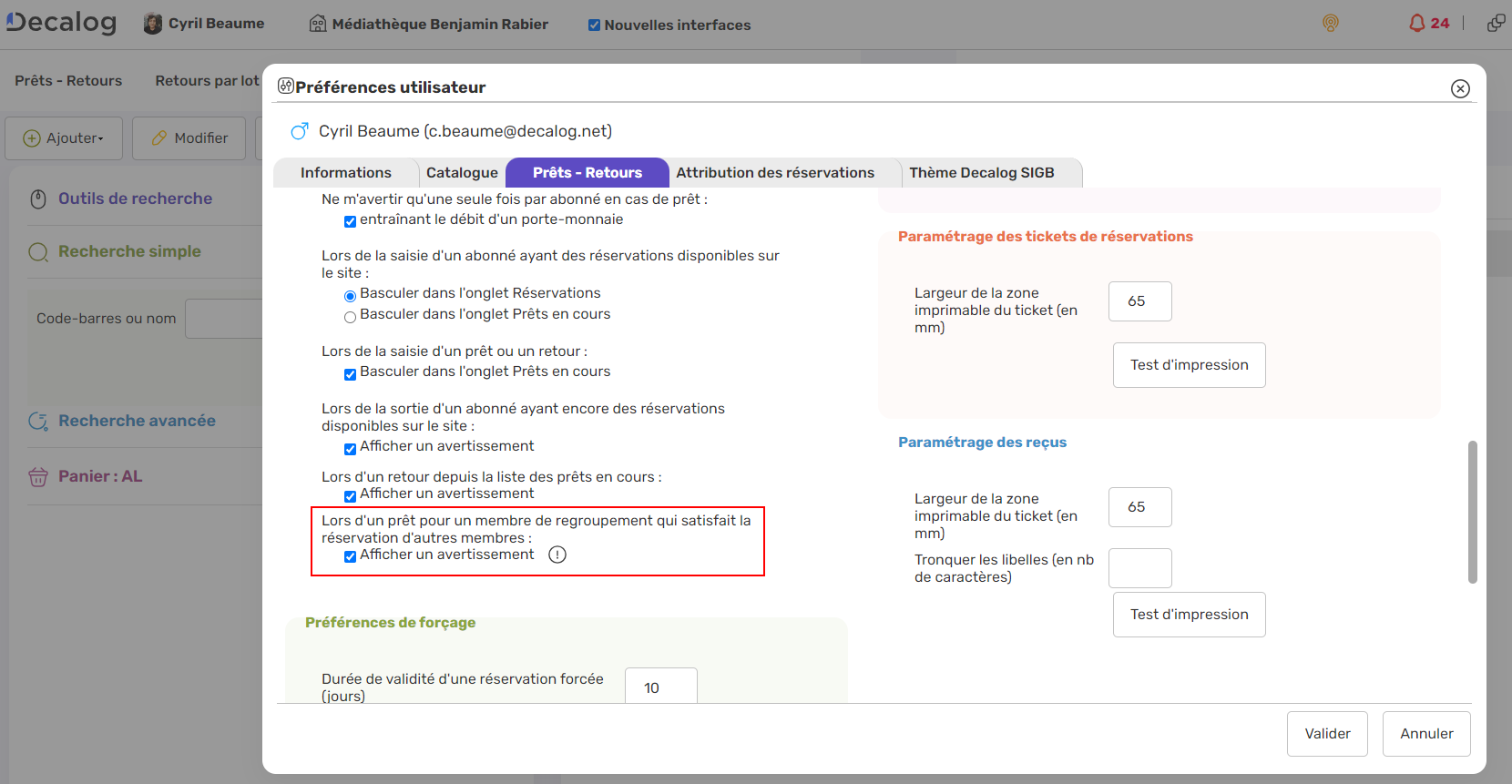Open the Ajouter dropdown menu
This screenshot has height=784, width=1512.
click(65, 138)
